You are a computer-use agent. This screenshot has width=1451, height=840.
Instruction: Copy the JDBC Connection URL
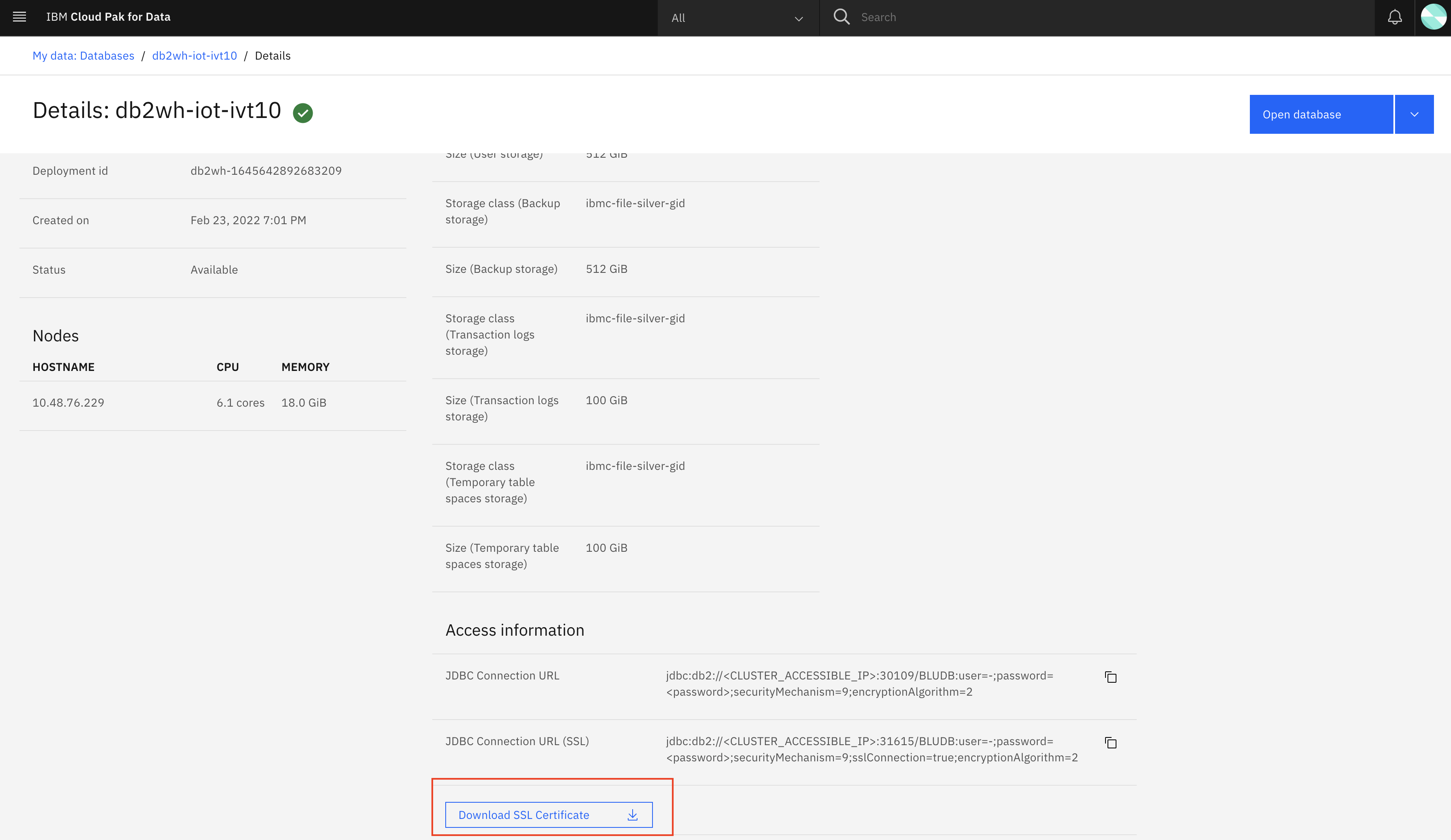[1111, 677]
